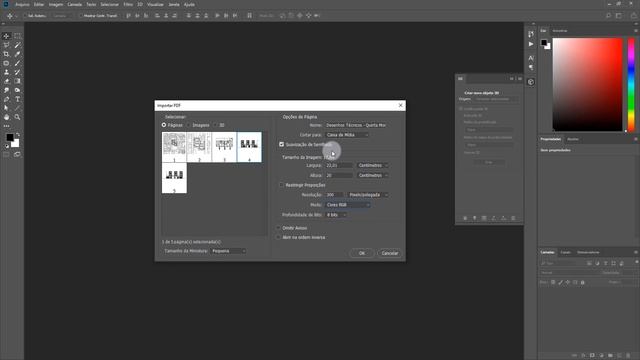
Task: Select the Páginas radio button
Action: (164, 125)
